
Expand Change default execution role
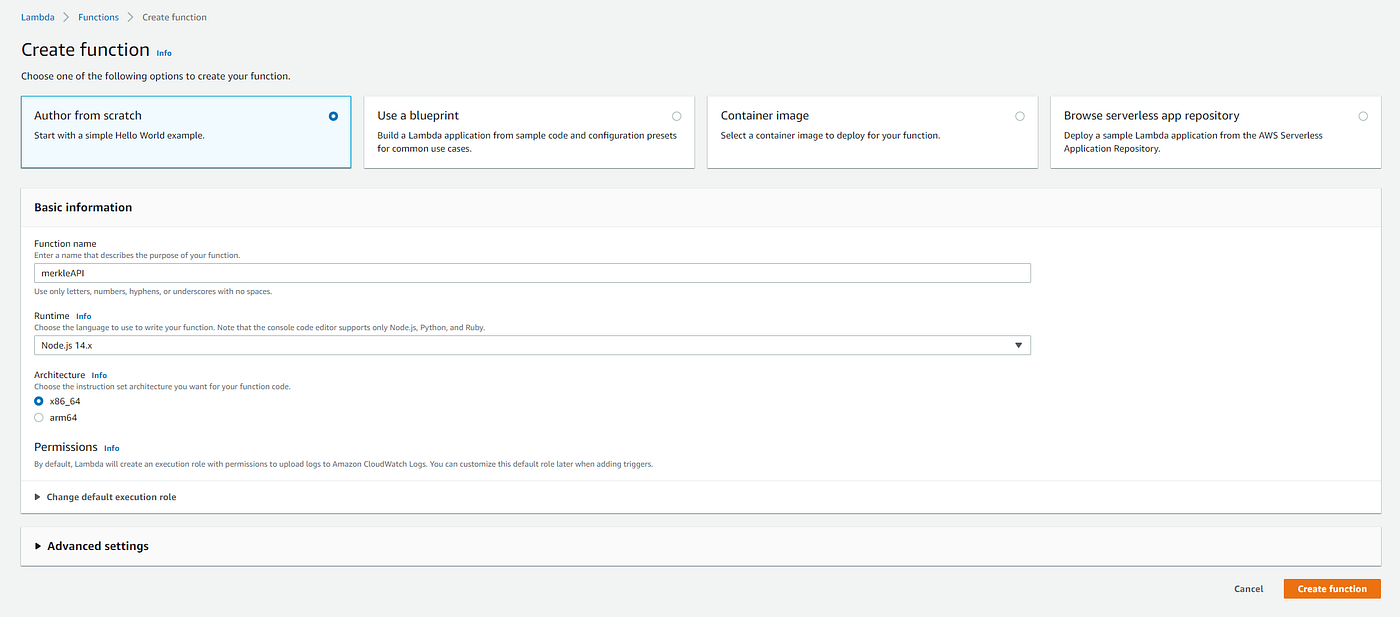point(105,497)
